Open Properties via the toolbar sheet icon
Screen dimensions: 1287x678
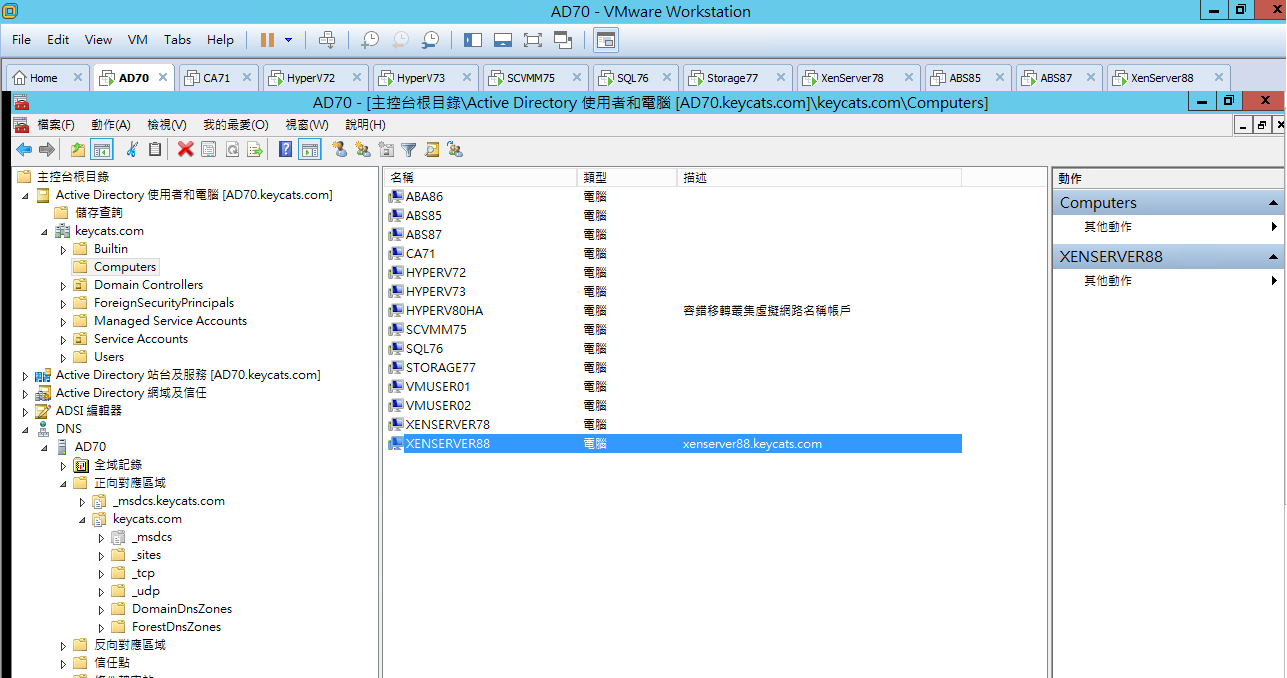tap(208, 150)
